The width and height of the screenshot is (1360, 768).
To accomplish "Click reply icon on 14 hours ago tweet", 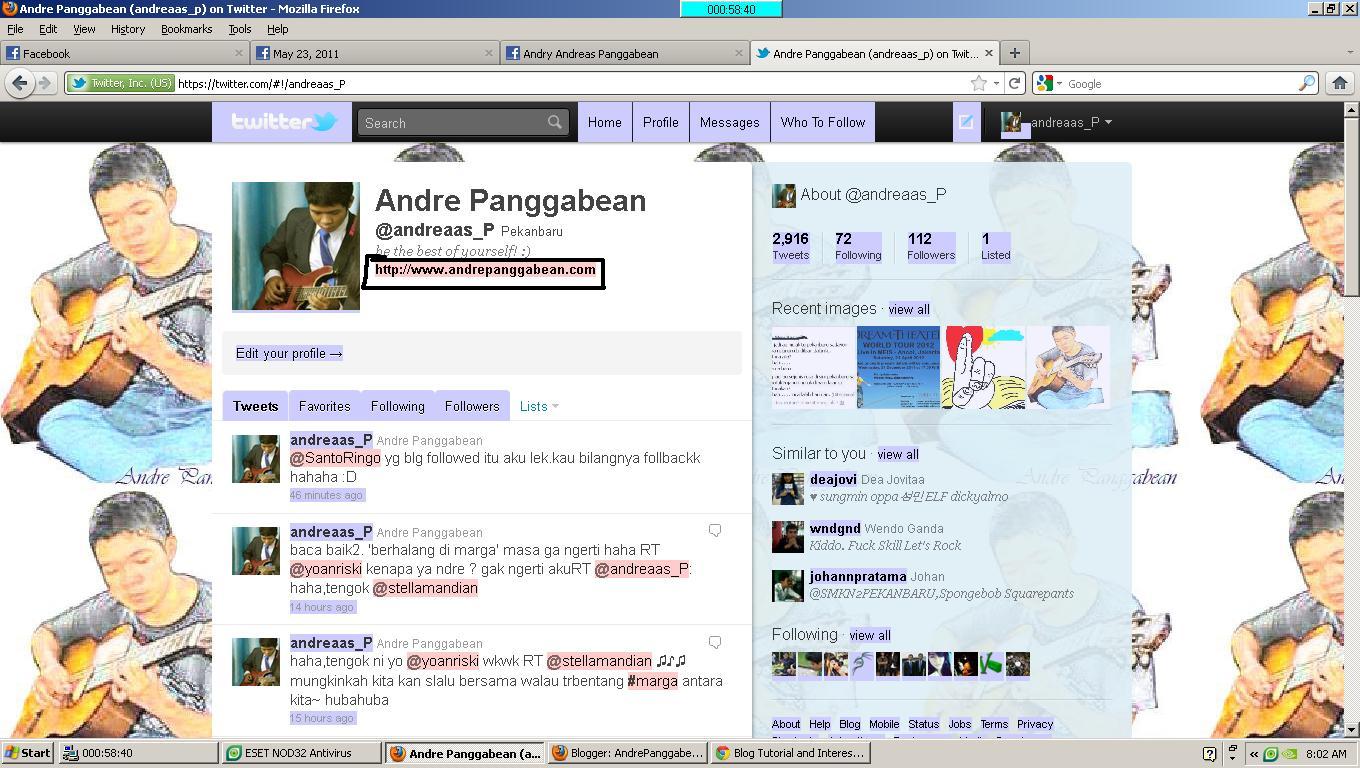I will coord(715,530).
